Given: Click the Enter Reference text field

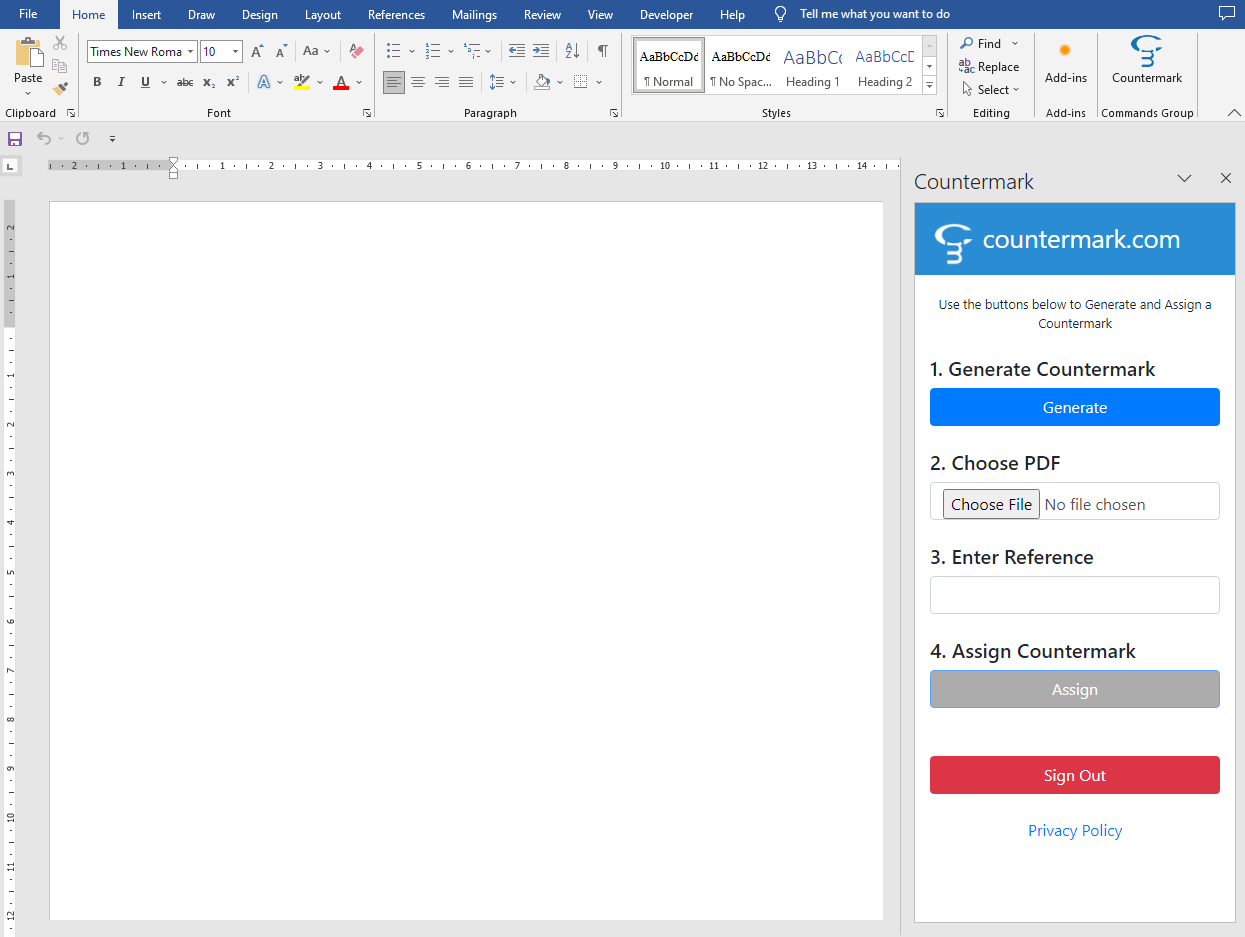Looking at the screenshot, I should (1075, 595).
